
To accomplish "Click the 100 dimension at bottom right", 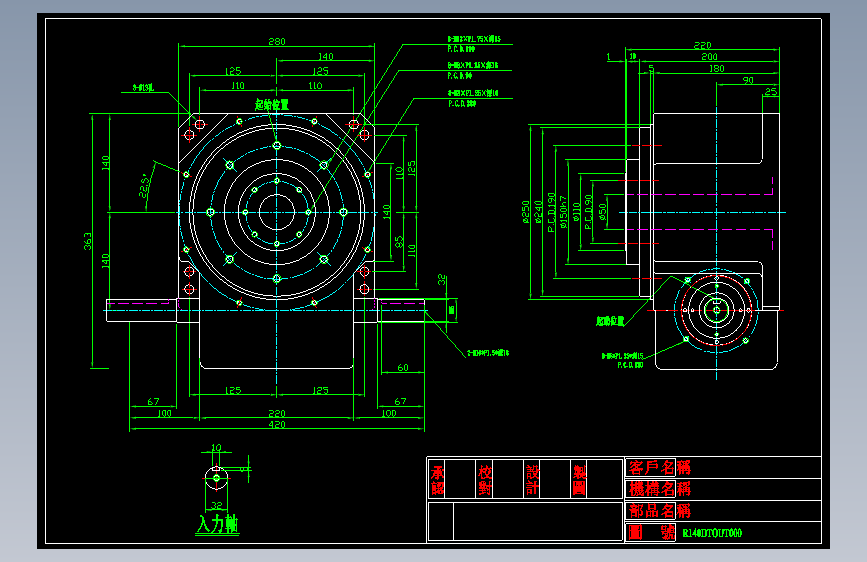I will (x=389, y=413).
